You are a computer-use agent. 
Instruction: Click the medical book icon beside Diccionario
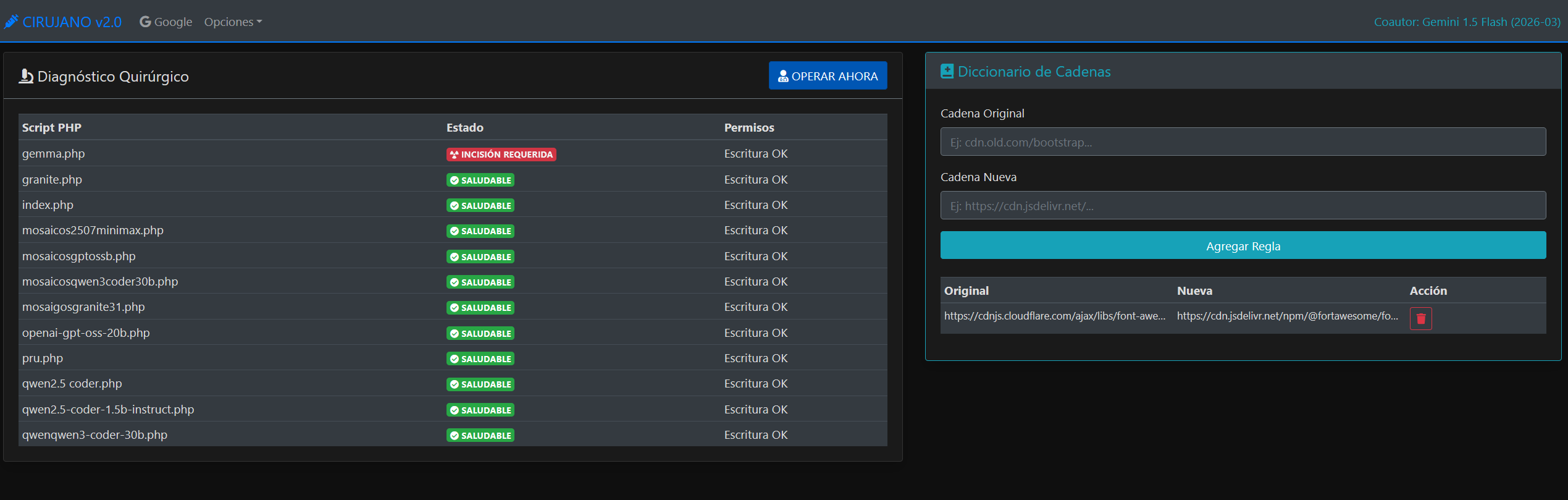point(947,72)
